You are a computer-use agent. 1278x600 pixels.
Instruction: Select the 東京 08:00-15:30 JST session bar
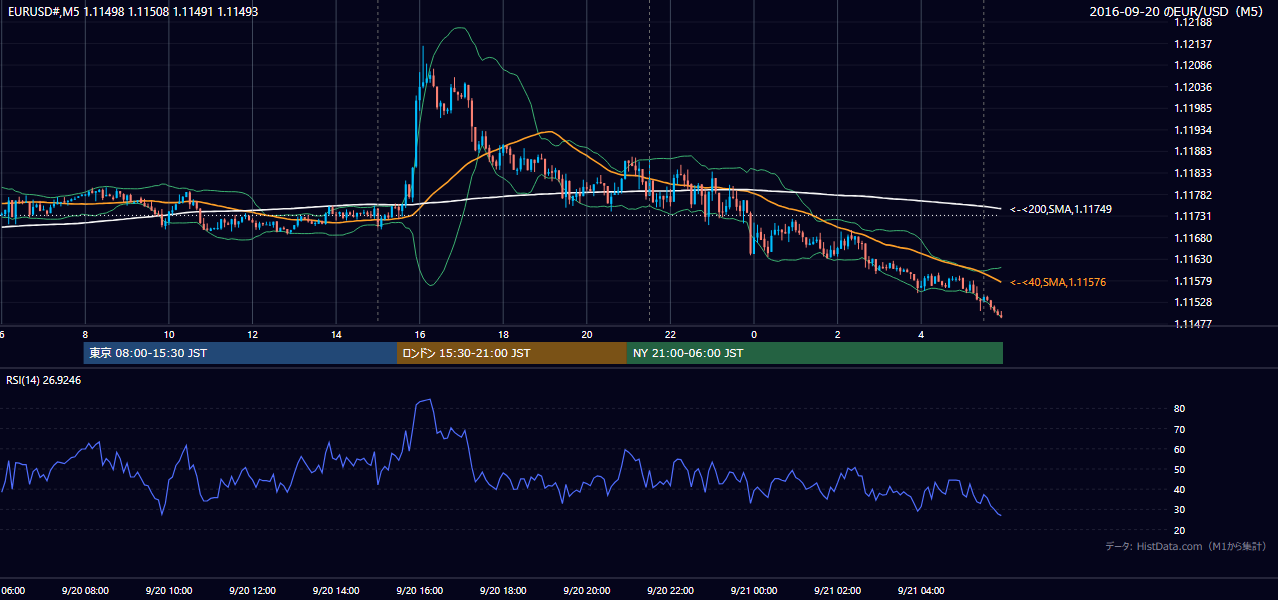click(x=240, y=353)
